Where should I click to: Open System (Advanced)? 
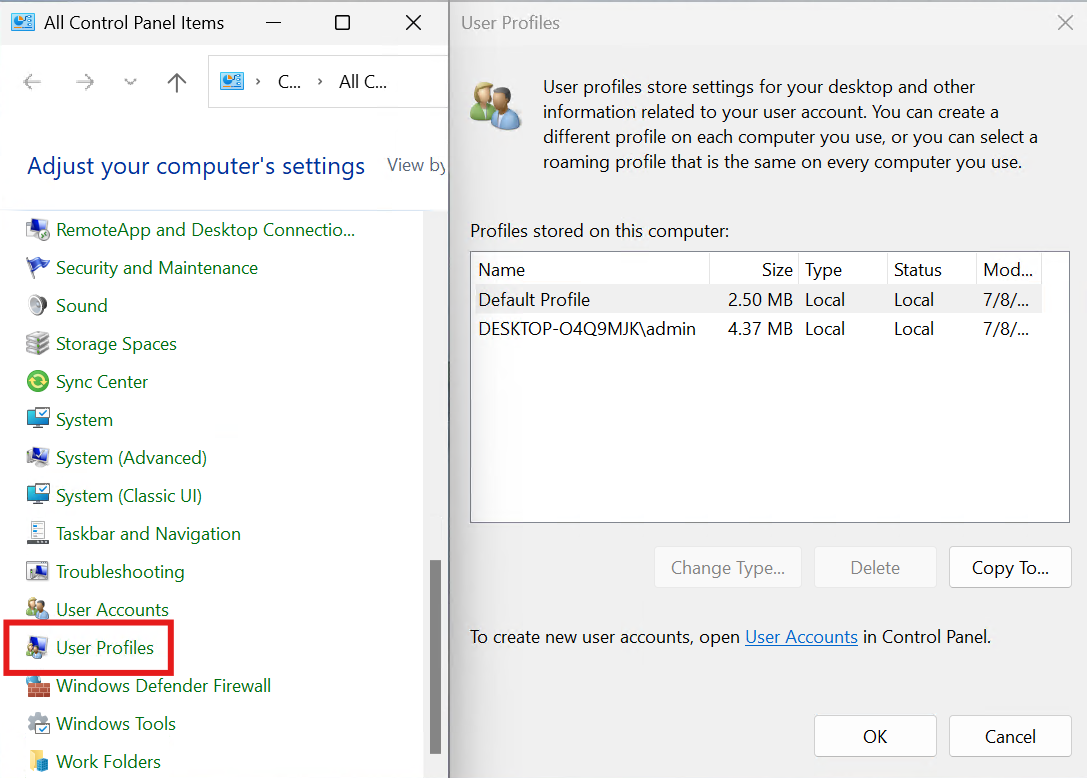[131, 458]
